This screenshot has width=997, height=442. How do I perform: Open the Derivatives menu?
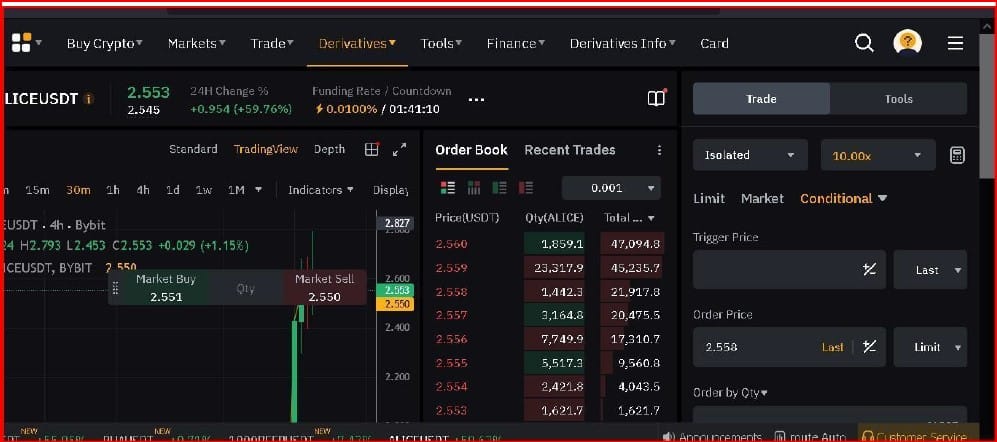coord(357,43)
